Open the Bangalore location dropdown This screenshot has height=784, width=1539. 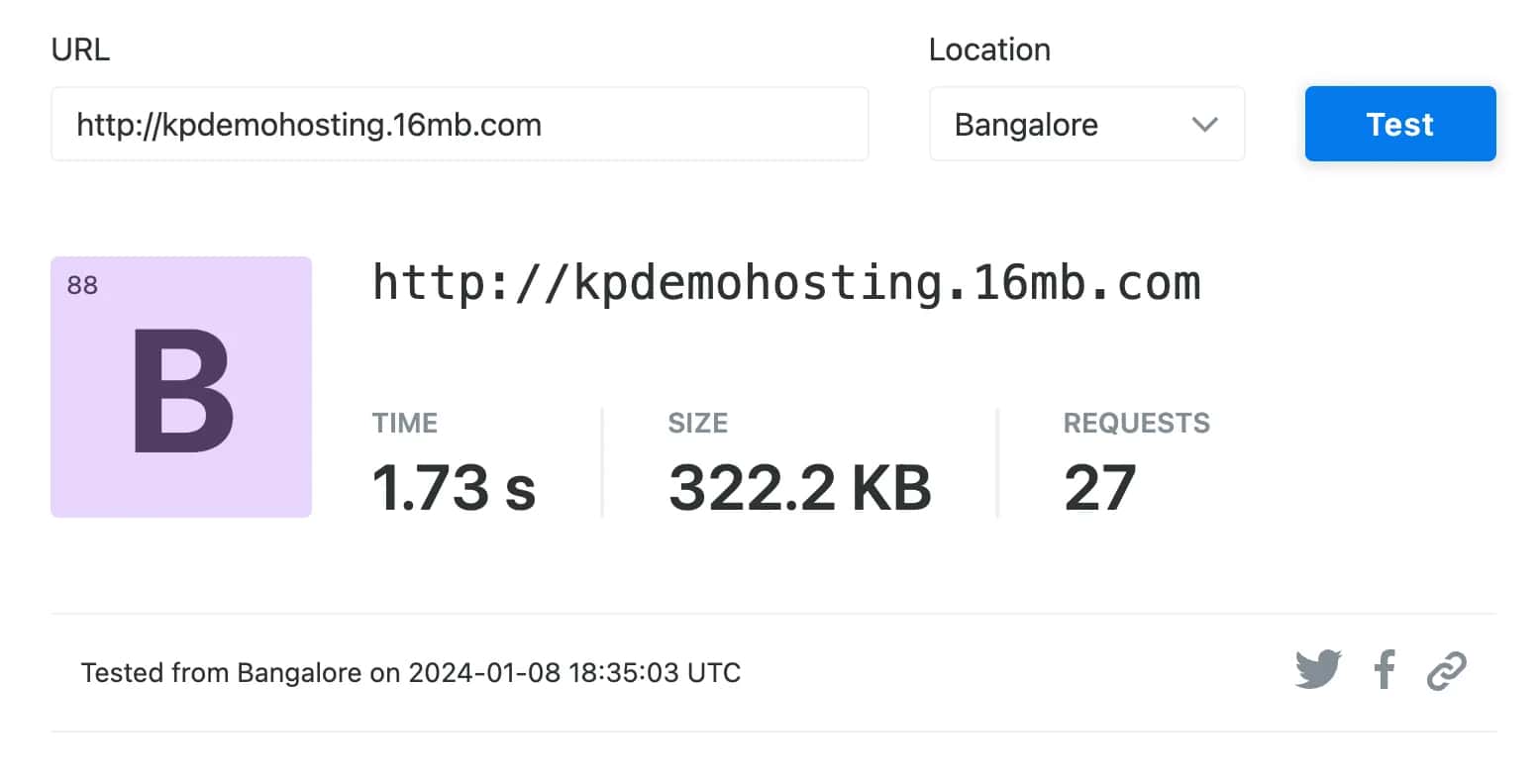(1085, 125)
